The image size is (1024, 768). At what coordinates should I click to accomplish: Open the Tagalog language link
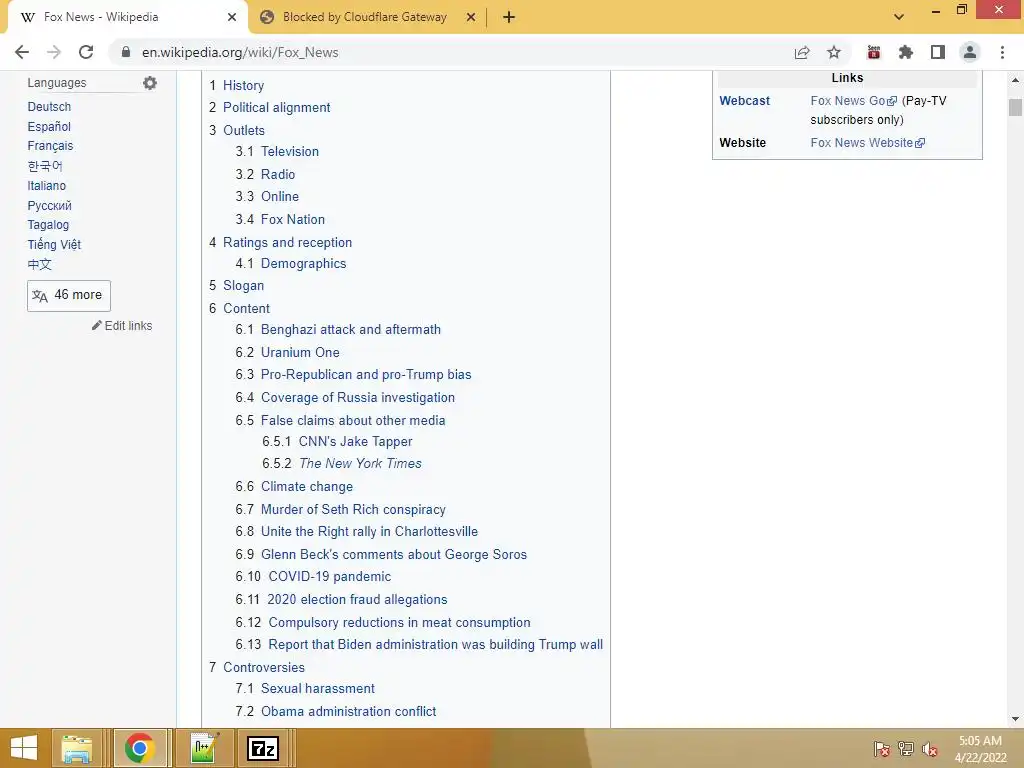point(48,225)
